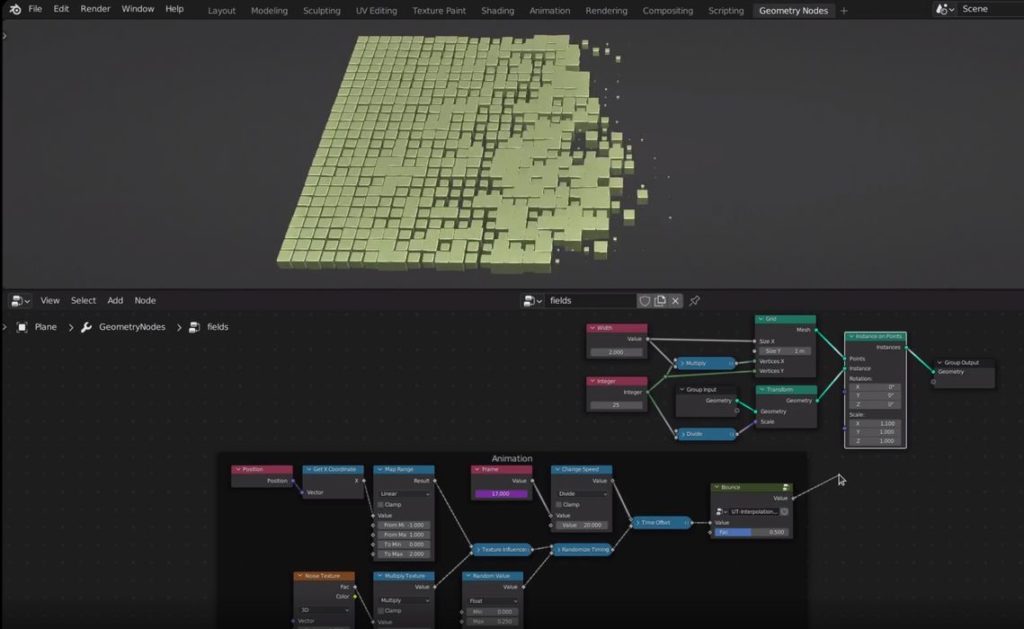
Task: Open the Divide operation dropdown in Change Speed
Action: (x=581, y=493)
